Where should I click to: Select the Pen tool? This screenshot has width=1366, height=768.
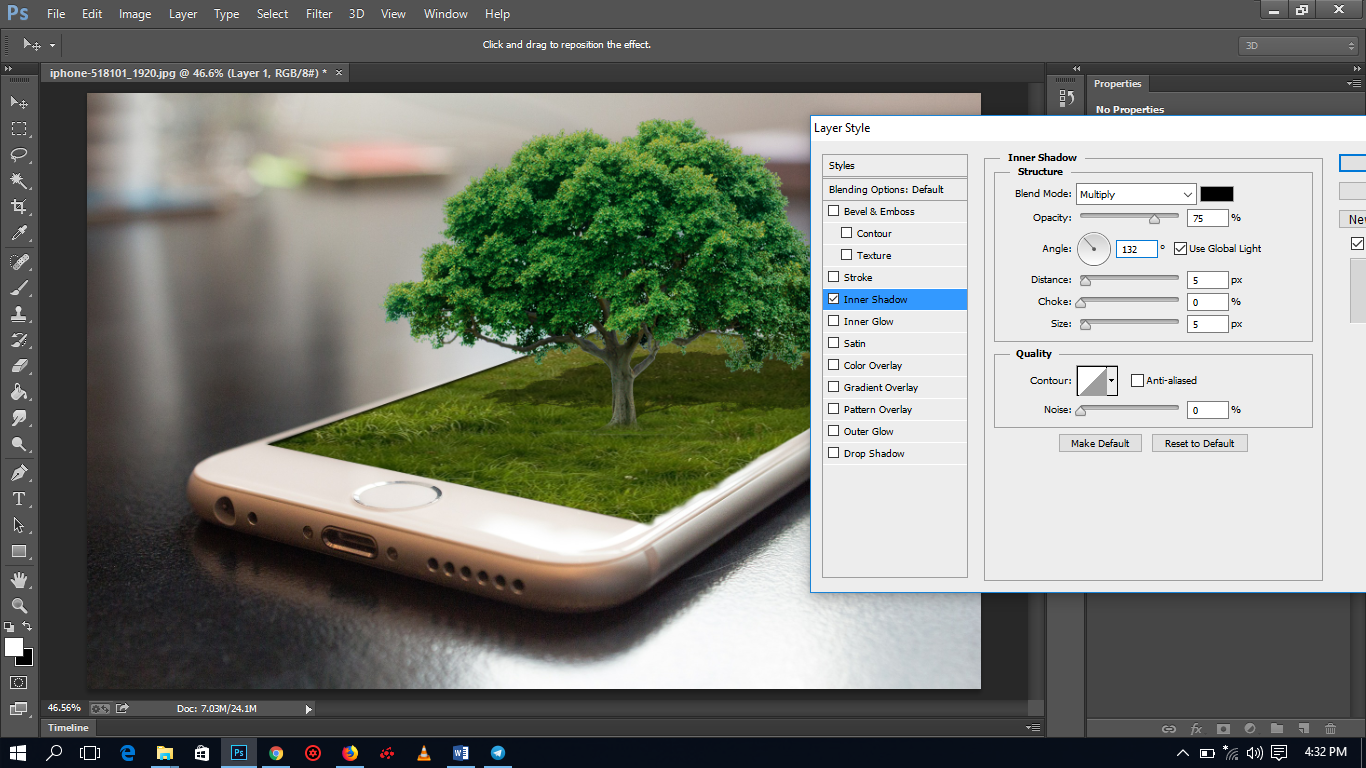tap(19, 472)
